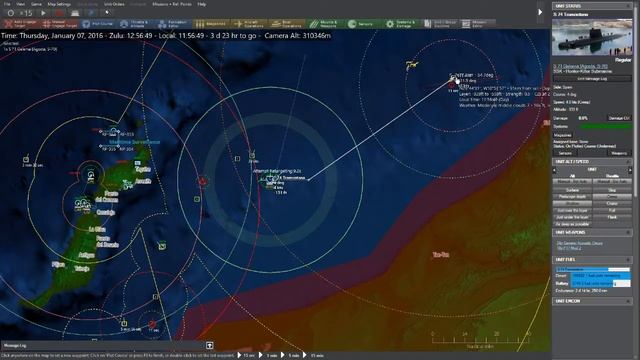Open the Missions + Ref. Points menu
This screenshot has width=640, height=360.
(172, 4)
